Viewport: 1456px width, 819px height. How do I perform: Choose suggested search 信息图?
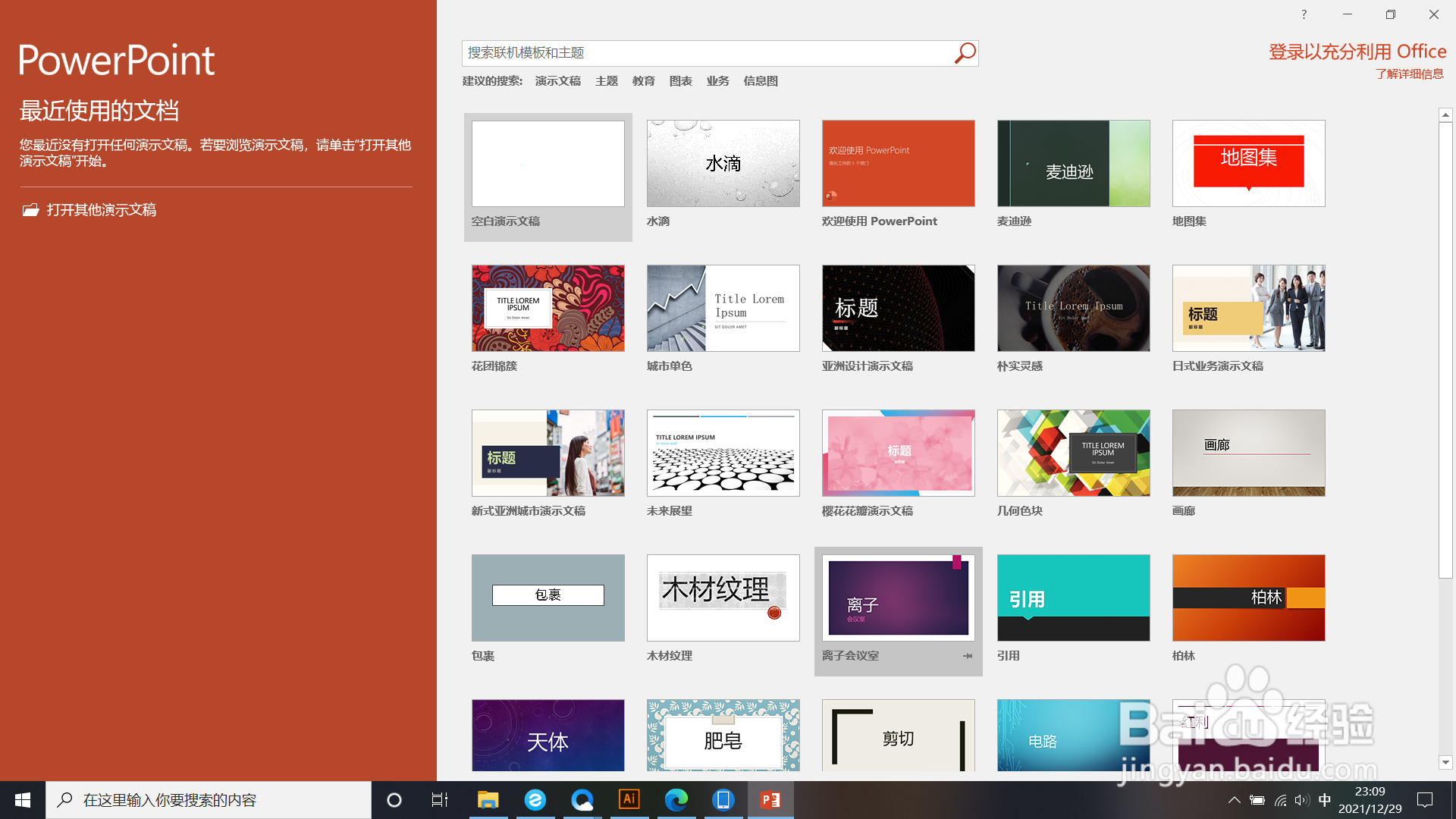coord(761,81)
